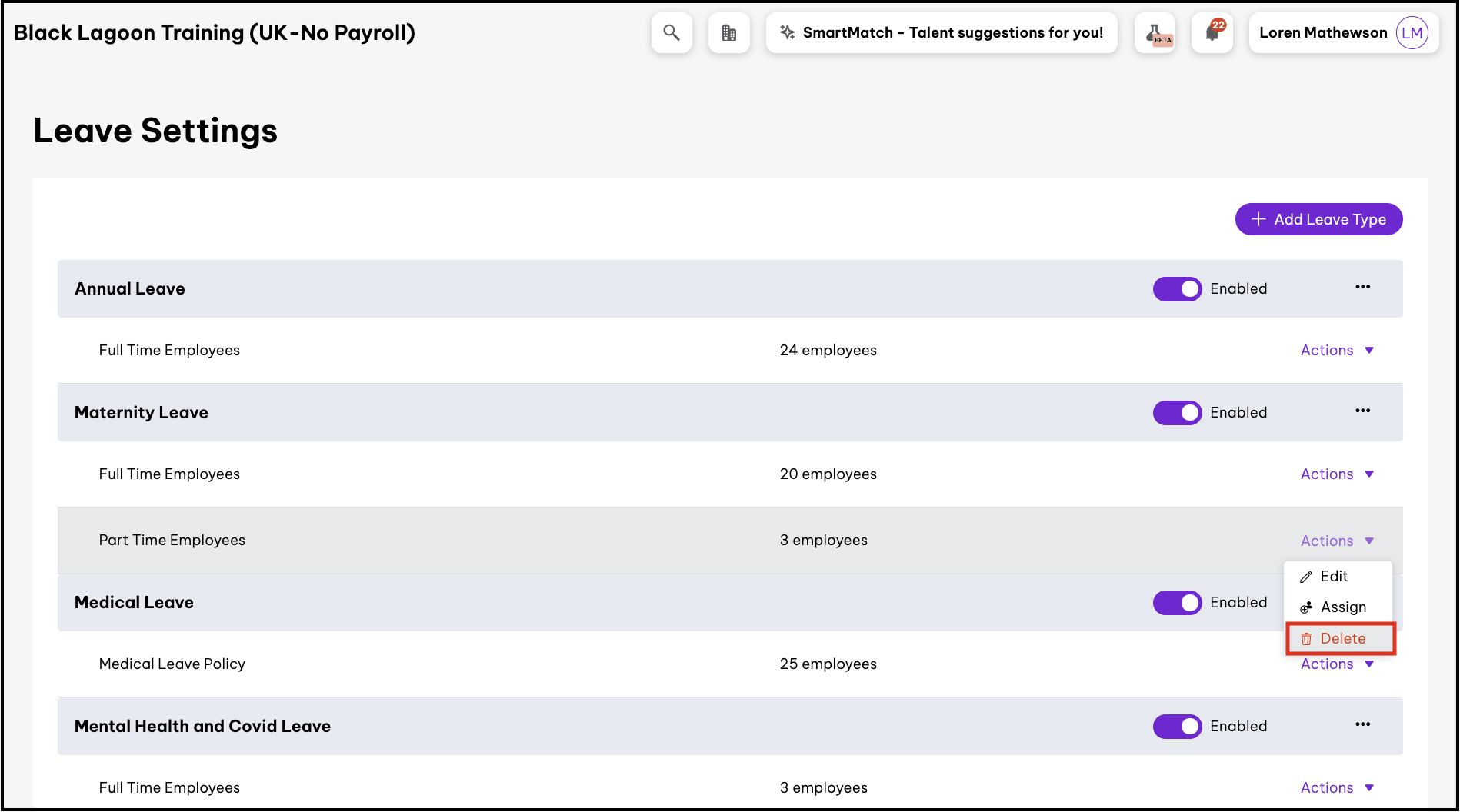1460x812 pixels.
Task: Toggle off Maternity Leave
Action: (x=1177, y=413)
